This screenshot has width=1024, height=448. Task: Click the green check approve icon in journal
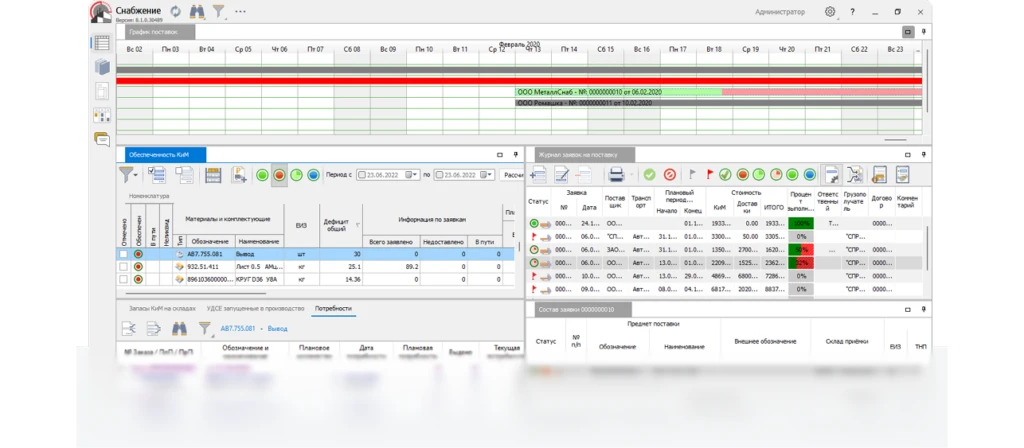[649, 175]
